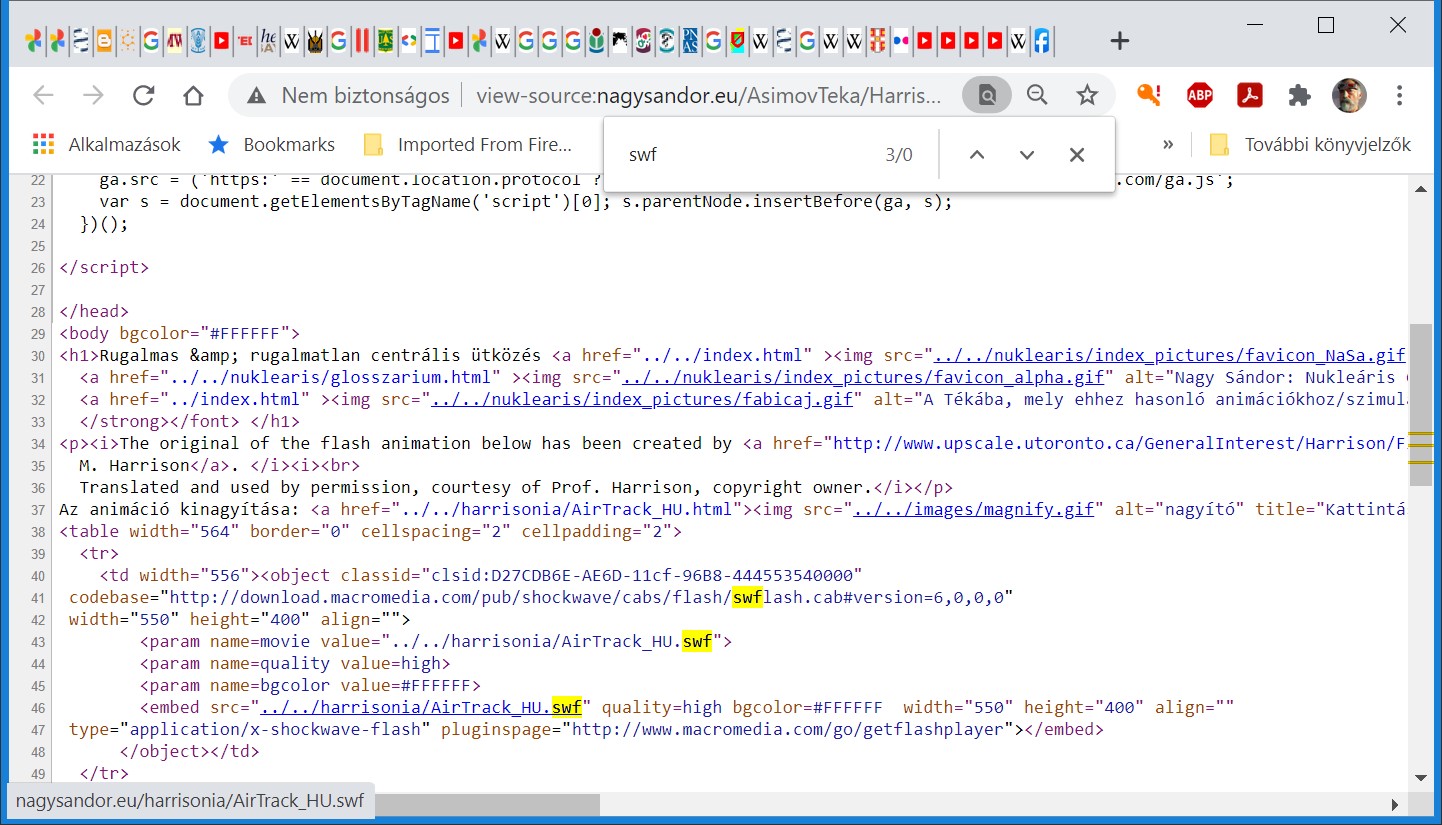Expand hidden bookmarks with the » chevron

1168,144
